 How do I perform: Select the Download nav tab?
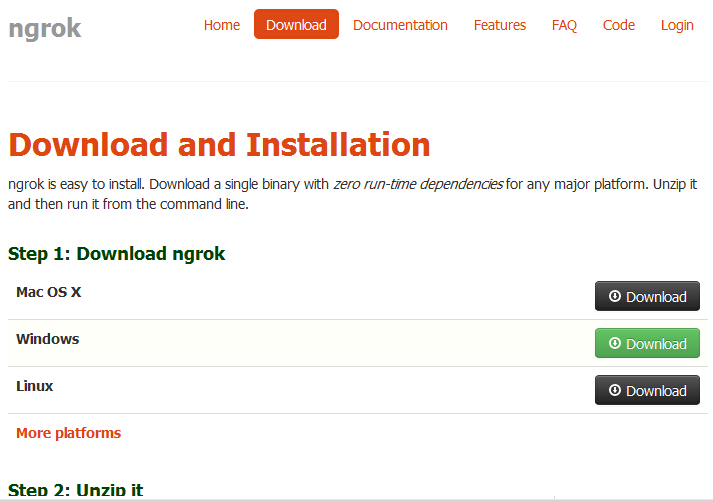click(296, 24)
